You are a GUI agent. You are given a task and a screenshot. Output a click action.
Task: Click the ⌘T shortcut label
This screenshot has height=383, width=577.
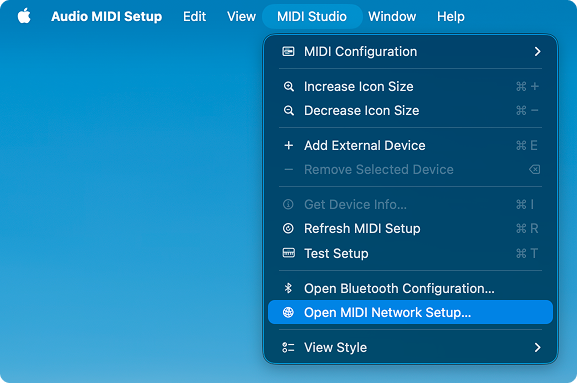tap(527, 253)
